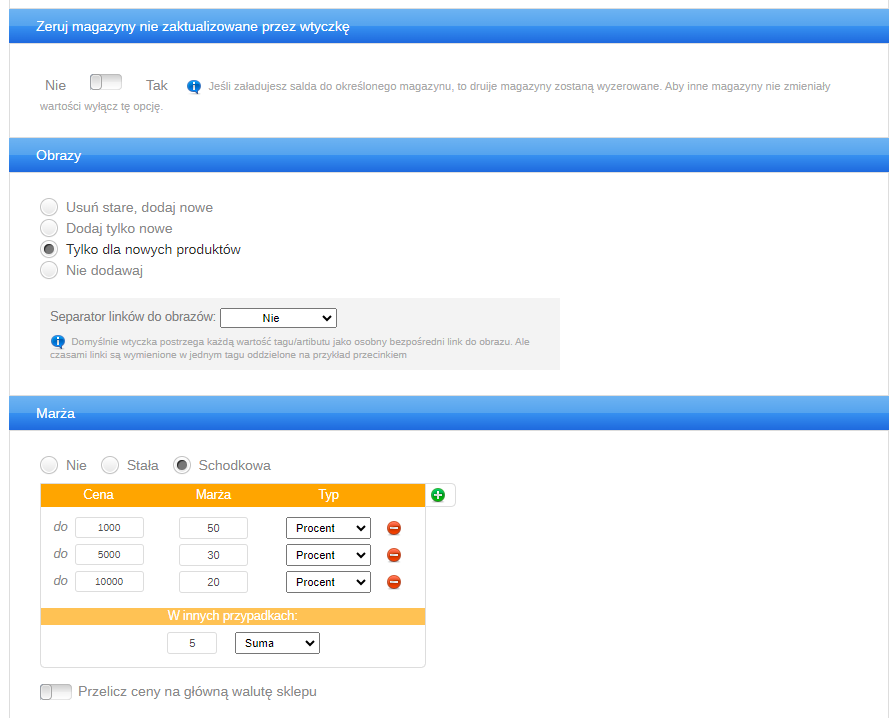The image size is (896, 718).
Task: Choose 'Dodaj tylko nowe' radio button
Action: 49,228
